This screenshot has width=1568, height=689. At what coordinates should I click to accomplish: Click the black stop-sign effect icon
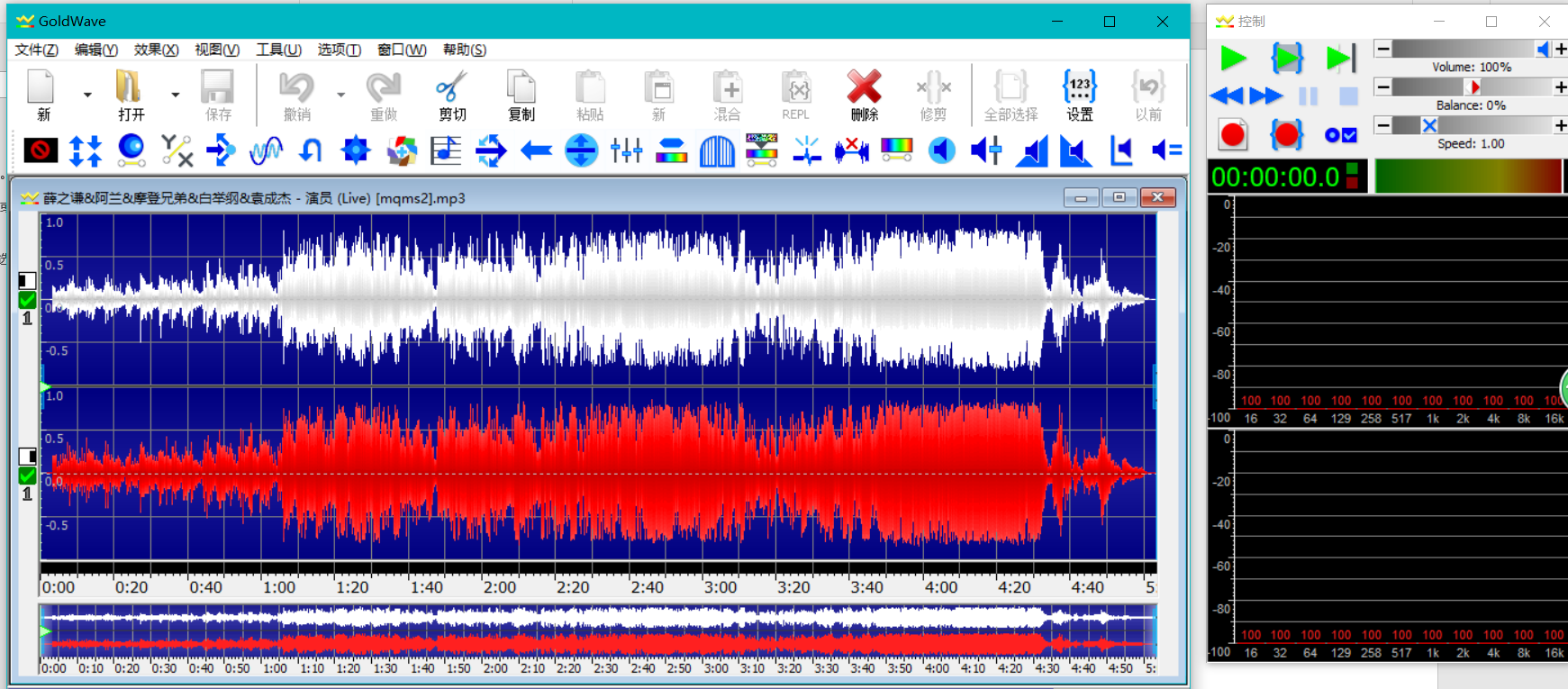point(41,150)
